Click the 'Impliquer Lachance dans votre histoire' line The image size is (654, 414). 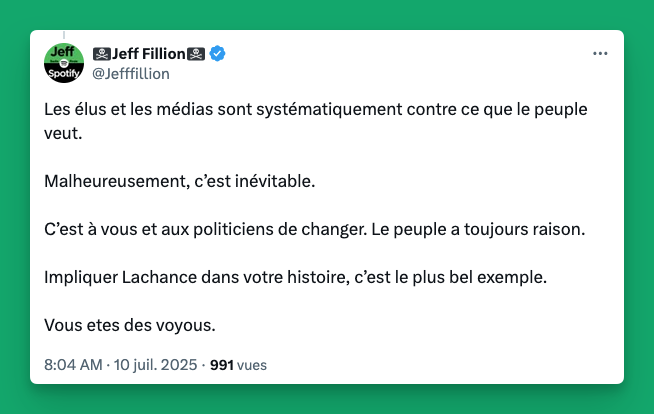(x=197, y=277)
